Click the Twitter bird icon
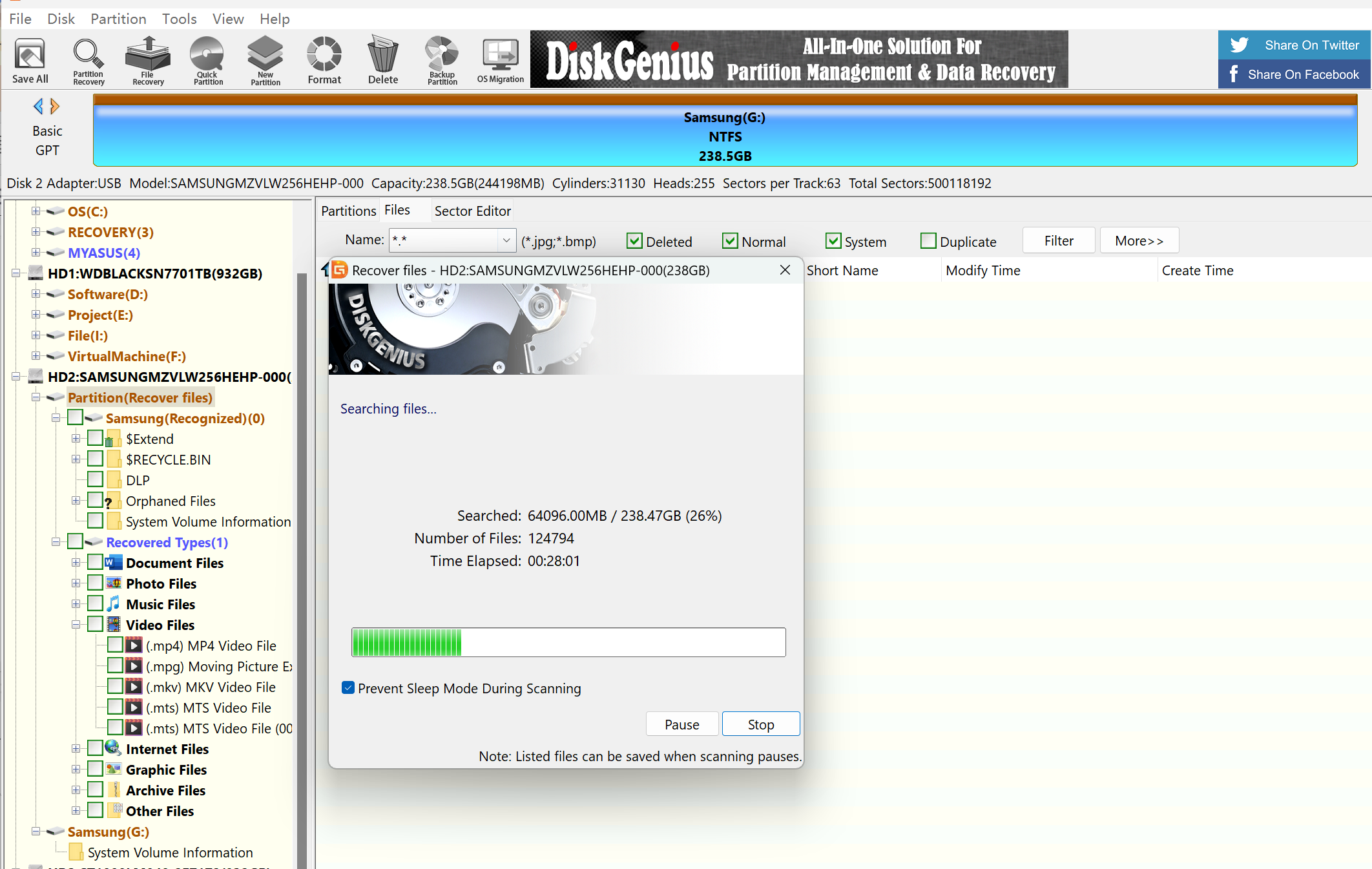The image size is (1372, 869). (1239, 45)
